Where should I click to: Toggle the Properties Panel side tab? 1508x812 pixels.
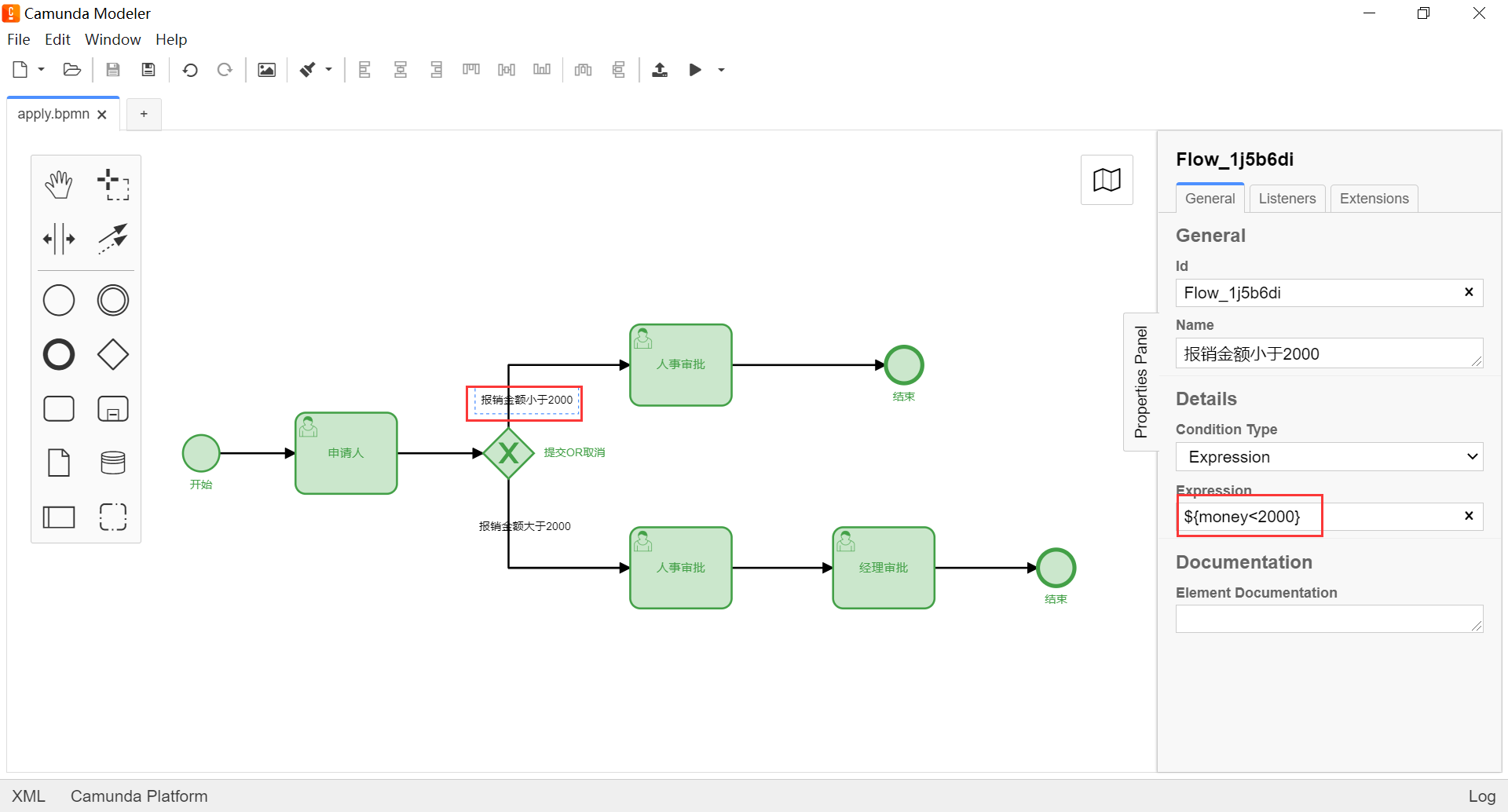pos(1140,382)
